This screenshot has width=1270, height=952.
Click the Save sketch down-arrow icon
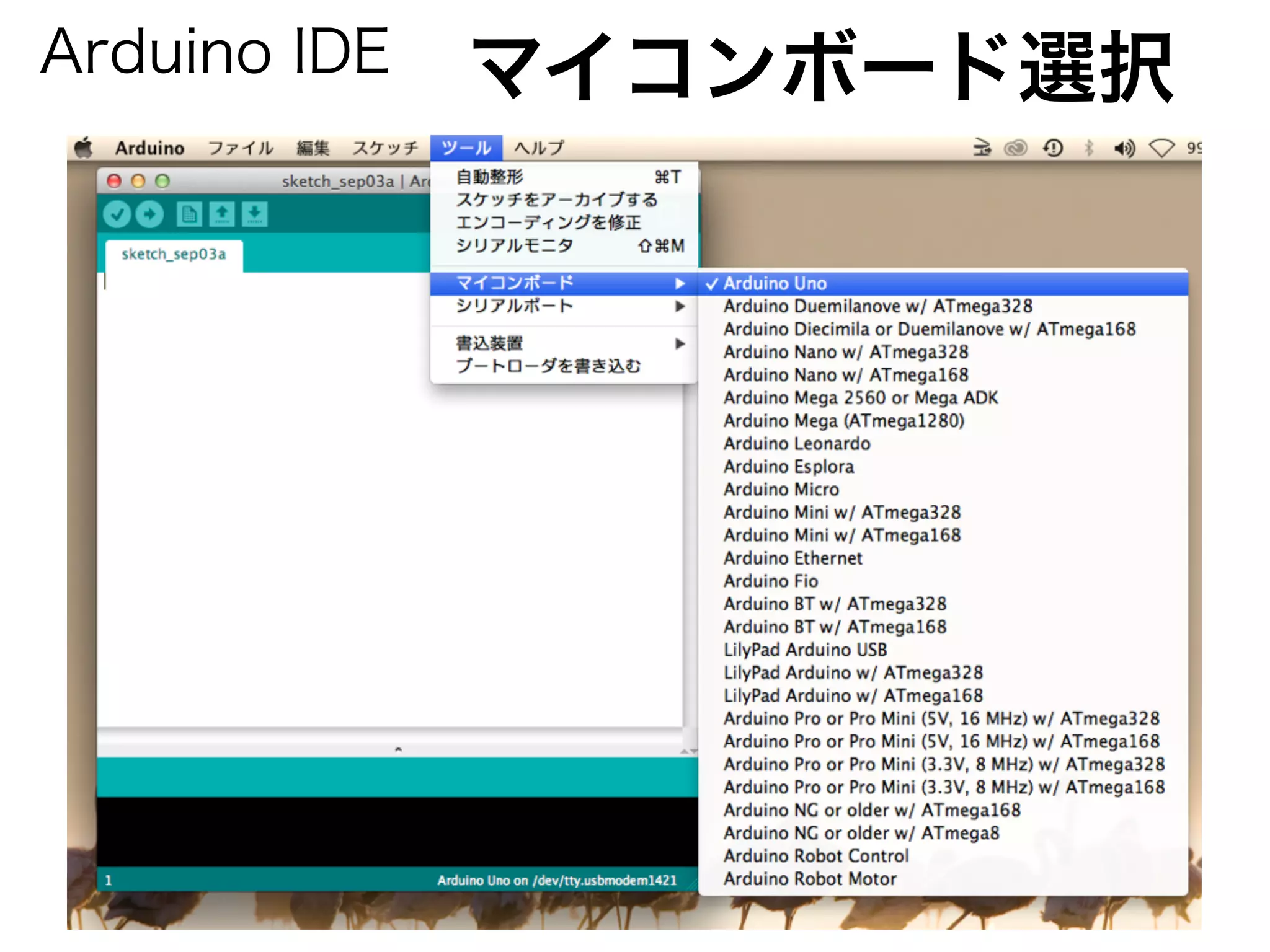[x=254, y=214]
